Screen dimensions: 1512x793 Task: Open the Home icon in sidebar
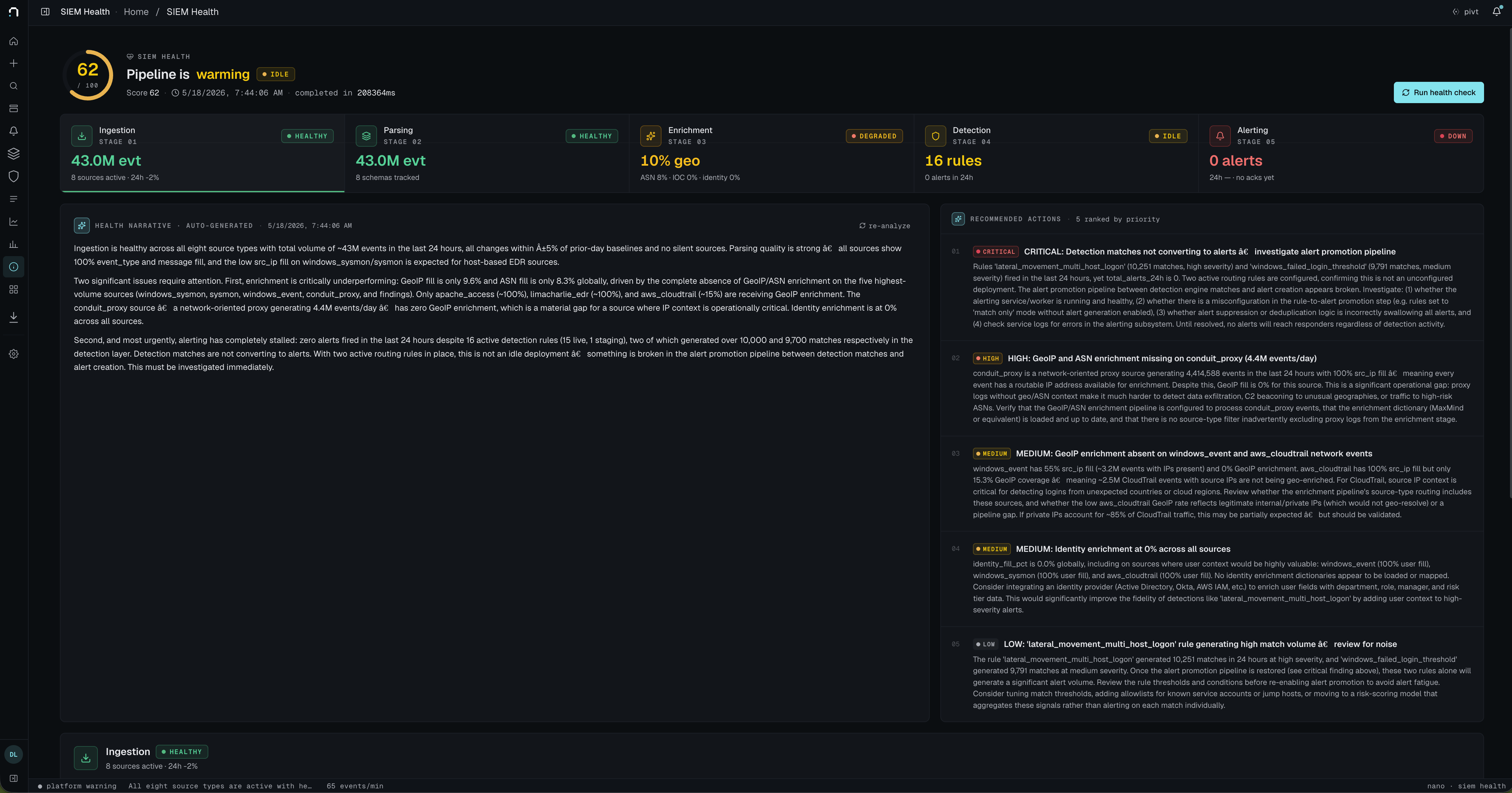coord(14,41)
